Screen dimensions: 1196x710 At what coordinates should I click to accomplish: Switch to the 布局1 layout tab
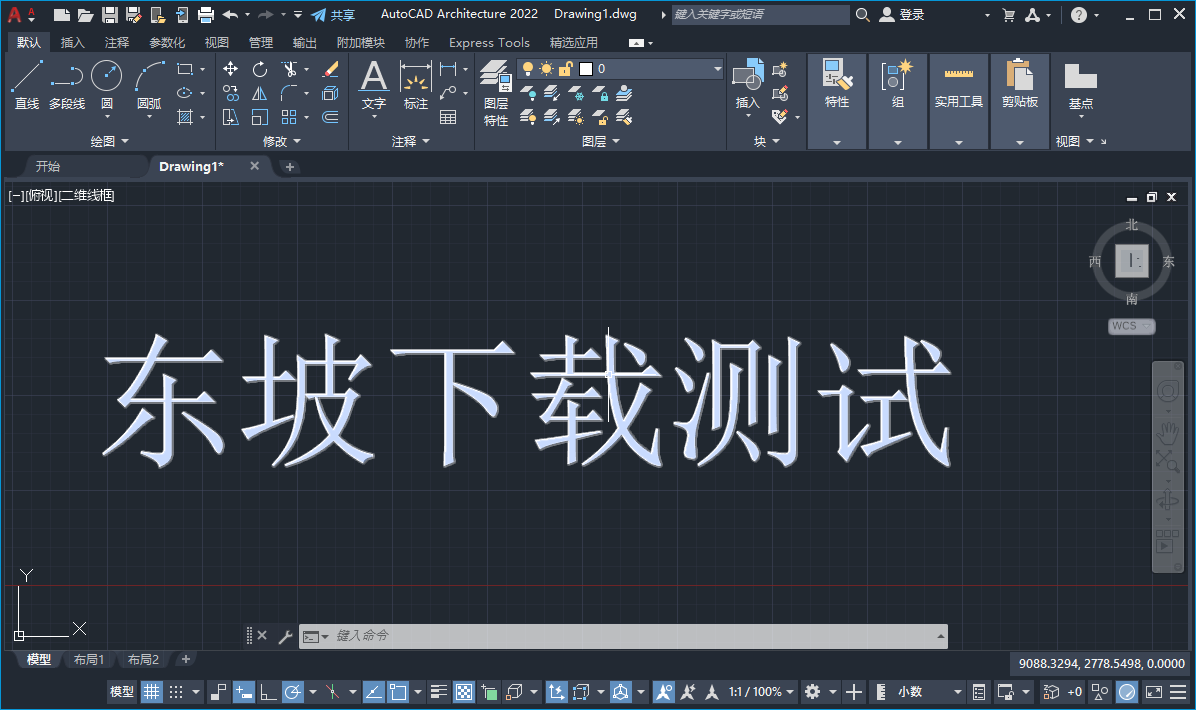click(88, 659)
